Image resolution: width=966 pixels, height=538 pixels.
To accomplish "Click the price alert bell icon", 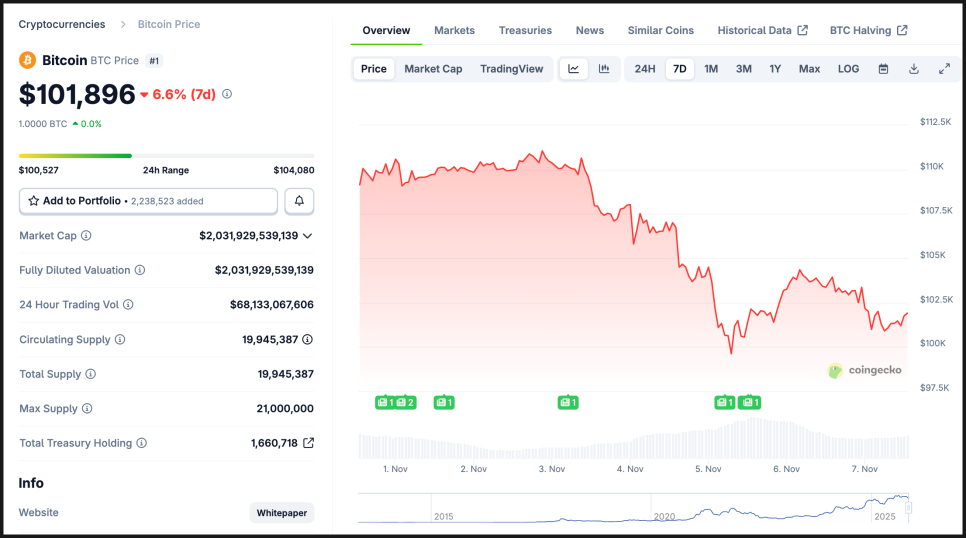I will pos(299,201).
